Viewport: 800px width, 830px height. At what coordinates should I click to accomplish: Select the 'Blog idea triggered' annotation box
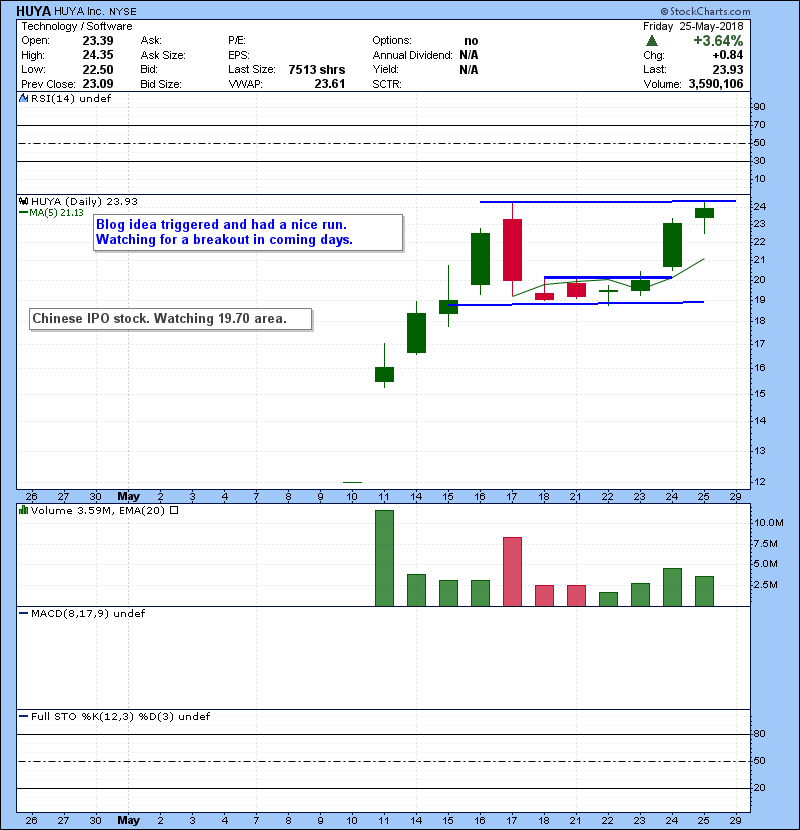248,232
